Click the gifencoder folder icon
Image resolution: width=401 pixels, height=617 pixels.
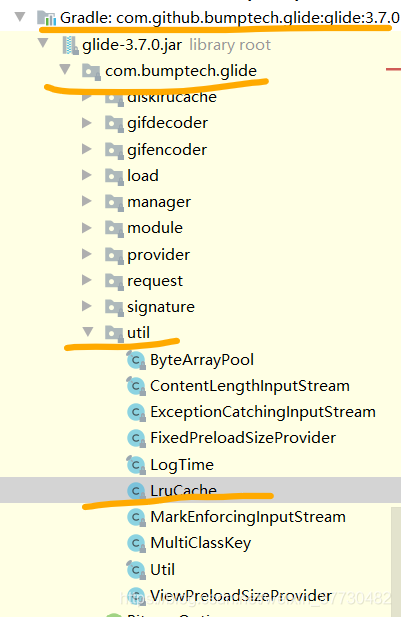pos(114,150)
